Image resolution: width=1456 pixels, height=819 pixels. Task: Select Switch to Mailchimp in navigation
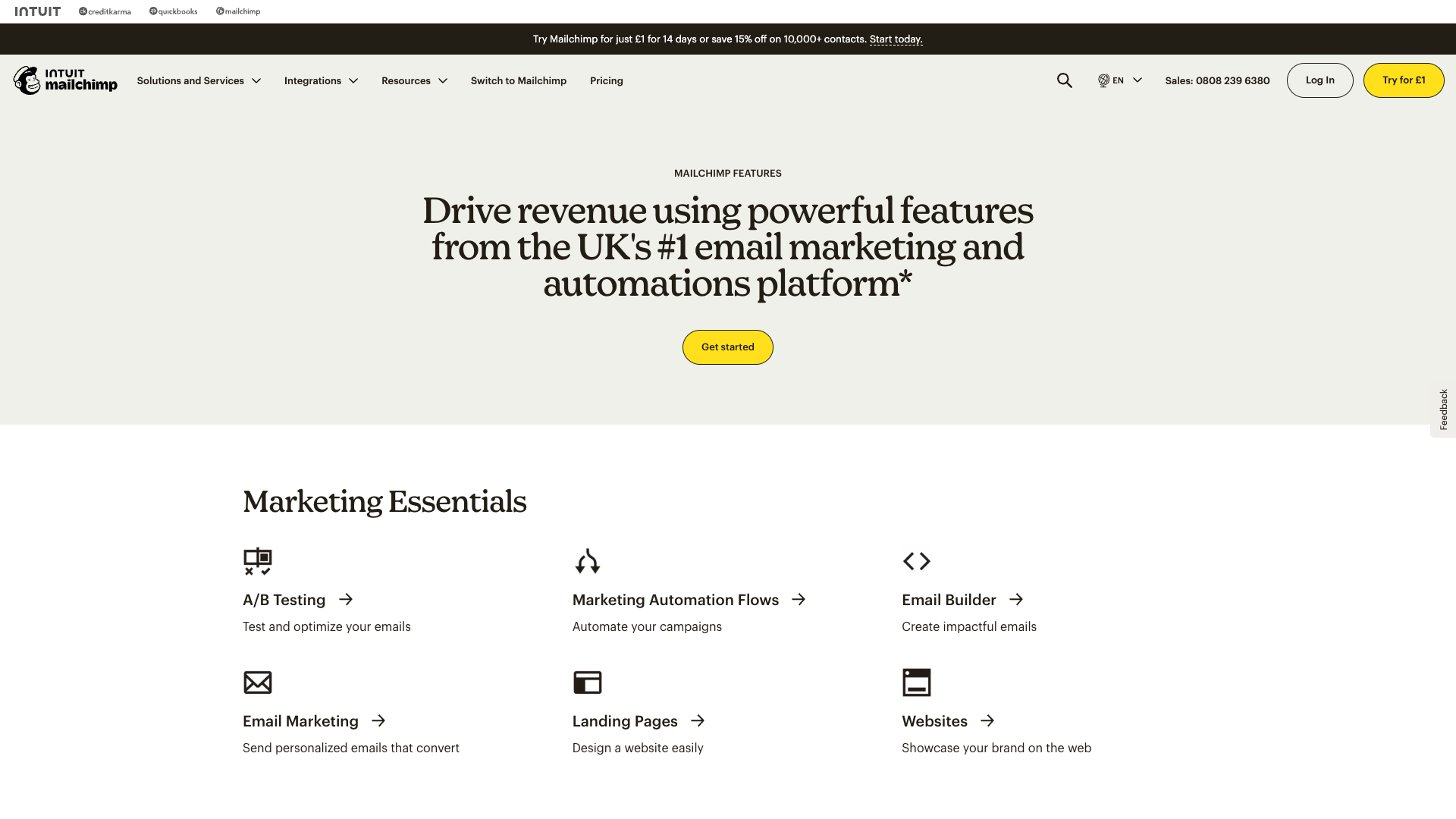point(518,80)
